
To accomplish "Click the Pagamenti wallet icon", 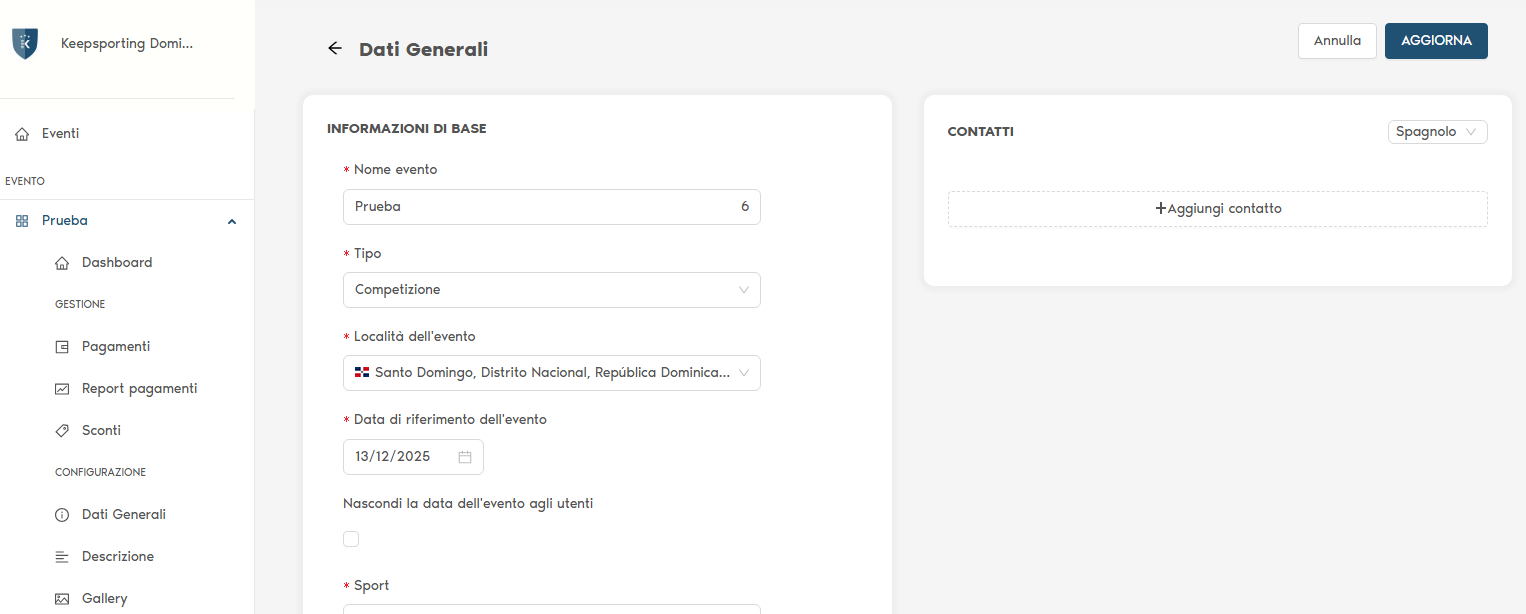I will [x=62, y=347].
